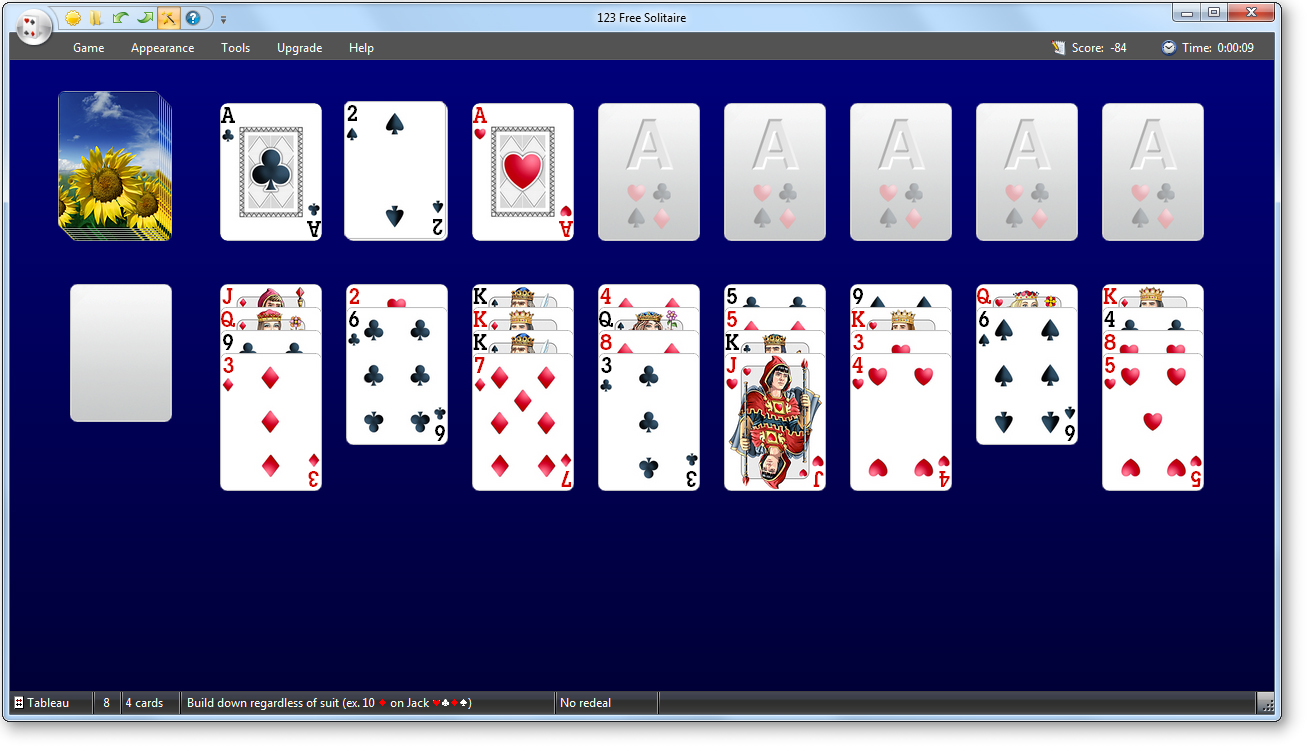
Task: Open the Tools menu
Action: tap(235, 48)
